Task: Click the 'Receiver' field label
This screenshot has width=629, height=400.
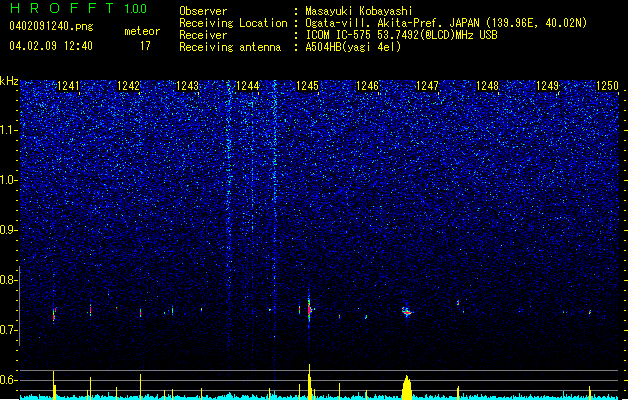Action: [203, 35]
